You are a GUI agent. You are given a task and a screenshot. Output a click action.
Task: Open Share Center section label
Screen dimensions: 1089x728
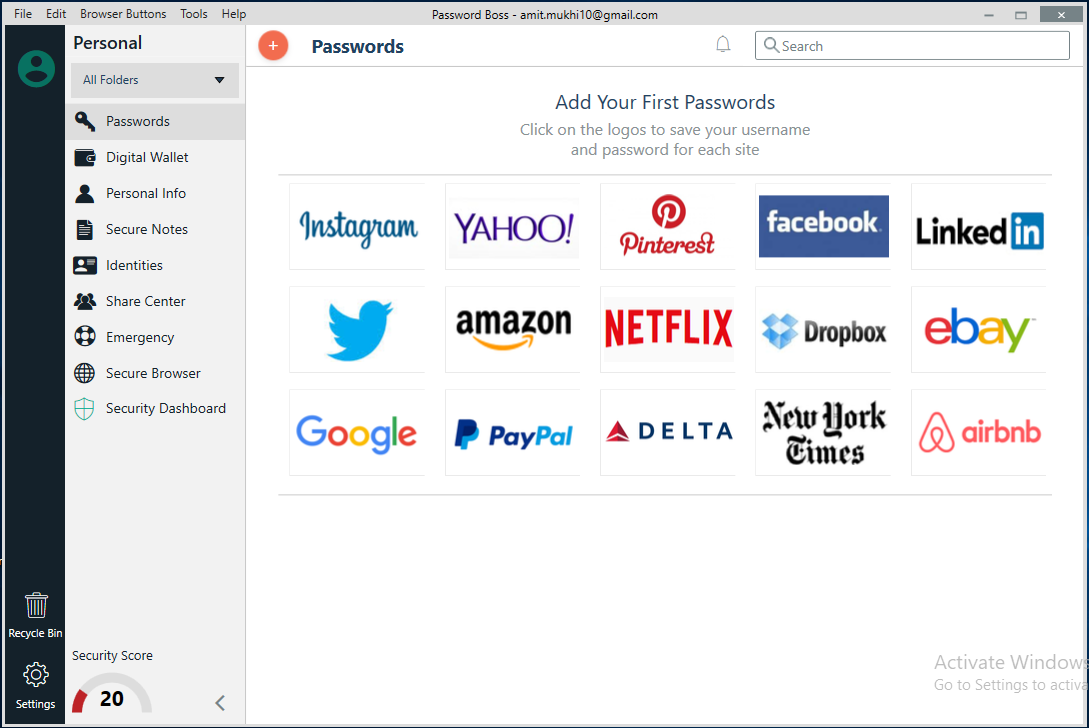145,301
